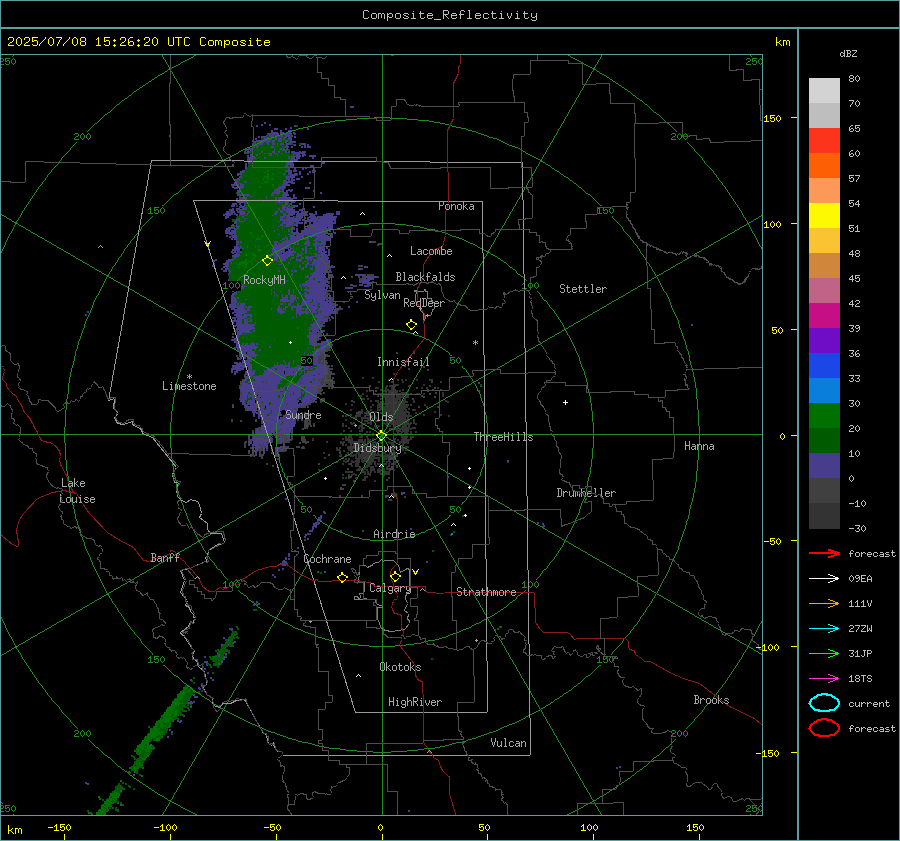Viewport: 900px width, 841px height.
Task: Click the Didsbury map label
Action: tap(377, 448)
